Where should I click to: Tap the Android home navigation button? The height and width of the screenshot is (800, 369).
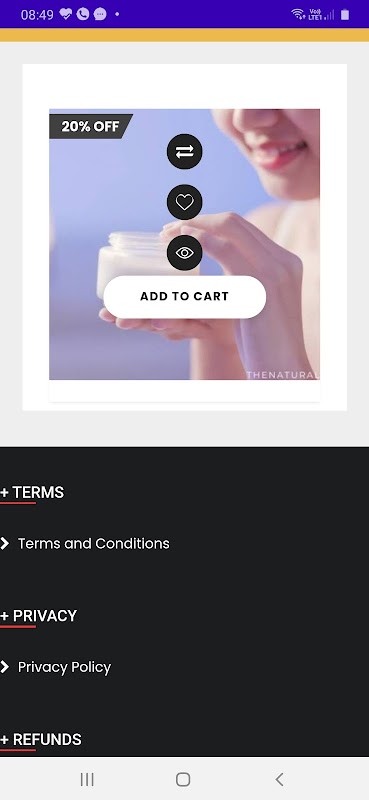coord(183,779)
